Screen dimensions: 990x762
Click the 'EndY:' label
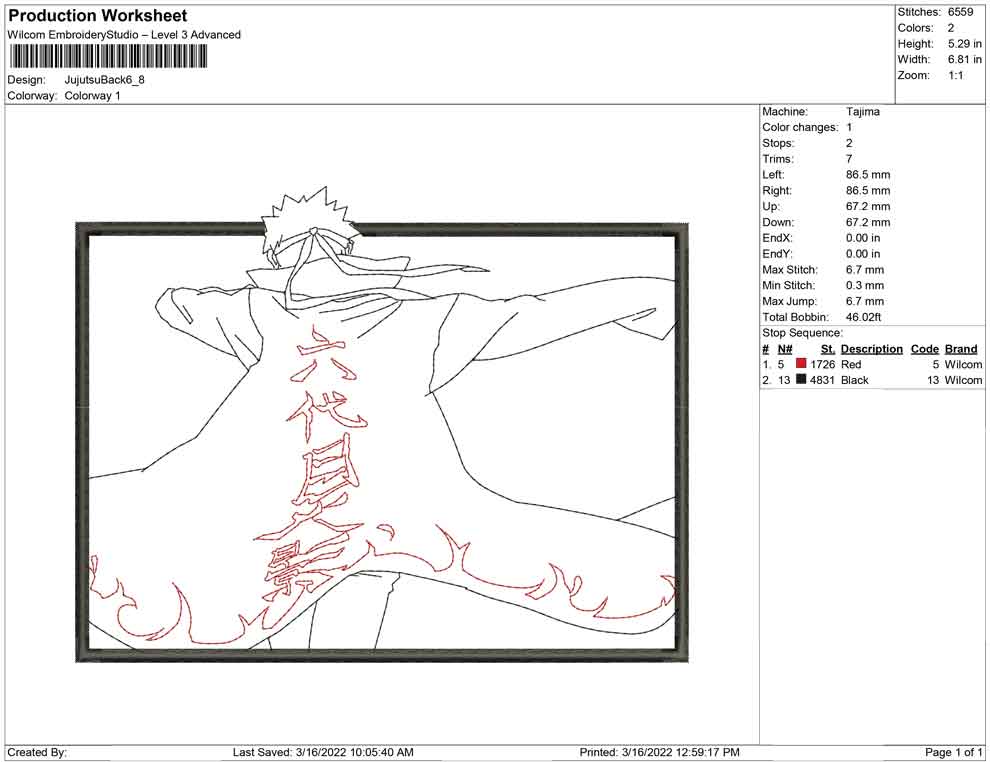777,254
